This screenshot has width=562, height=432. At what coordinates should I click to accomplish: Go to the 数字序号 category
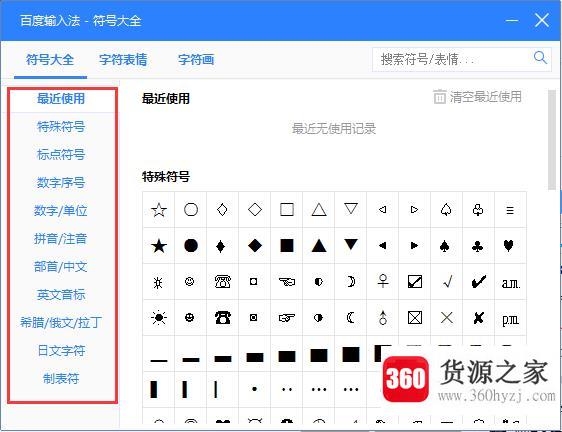[x=61, y=182]
